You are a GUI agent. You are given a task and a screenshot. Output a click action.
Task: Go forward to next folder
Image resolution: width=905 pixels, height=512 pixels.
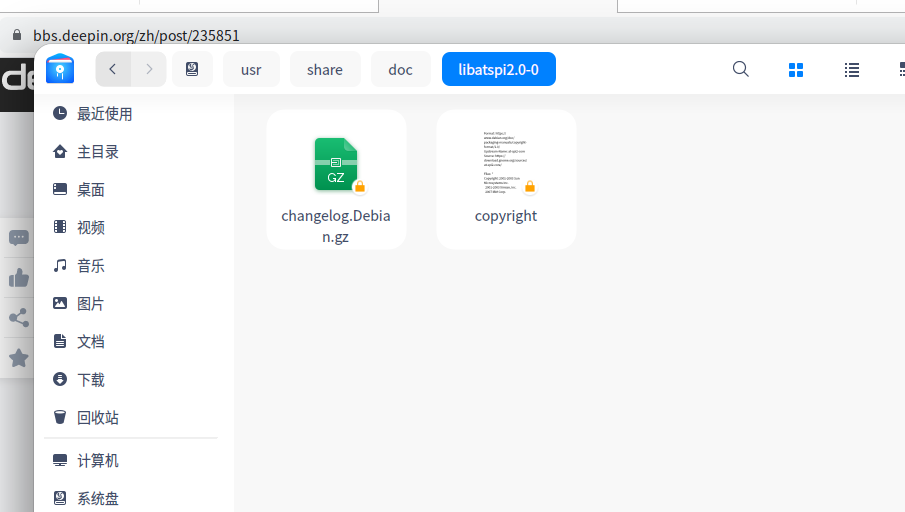click(149, 69)
